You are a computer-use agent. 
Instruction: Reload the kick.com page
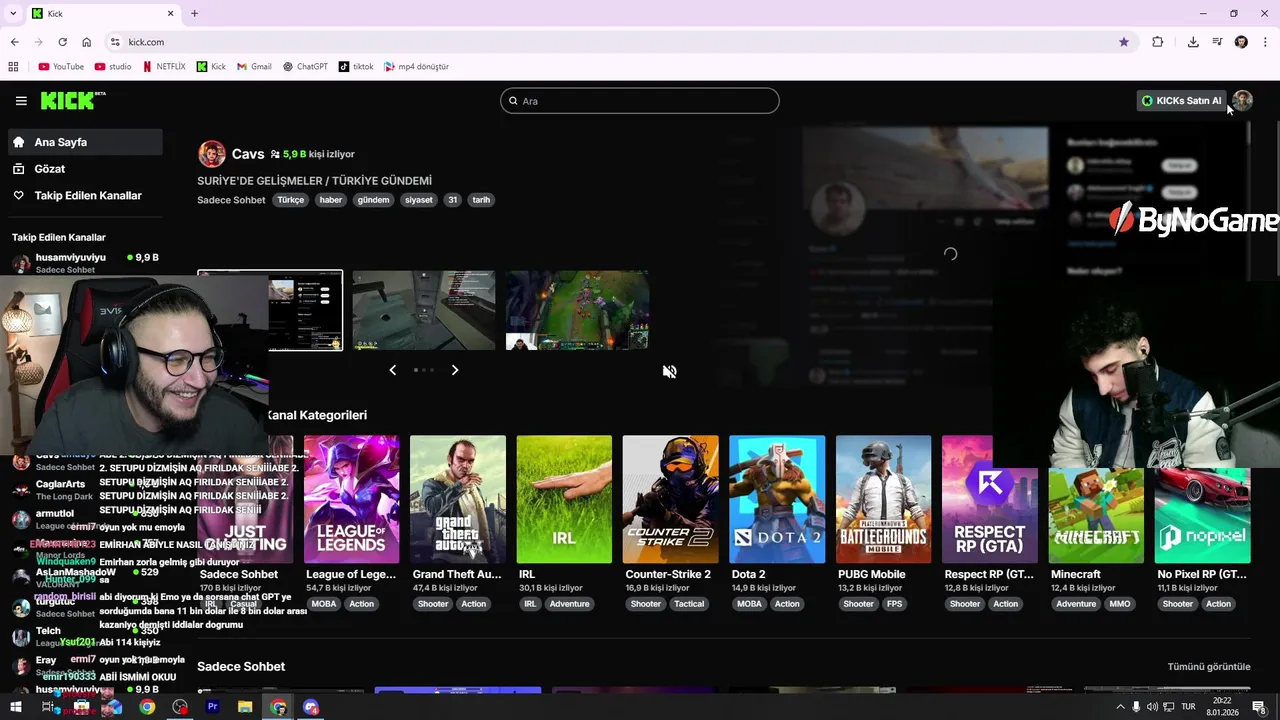pos(62,42)
